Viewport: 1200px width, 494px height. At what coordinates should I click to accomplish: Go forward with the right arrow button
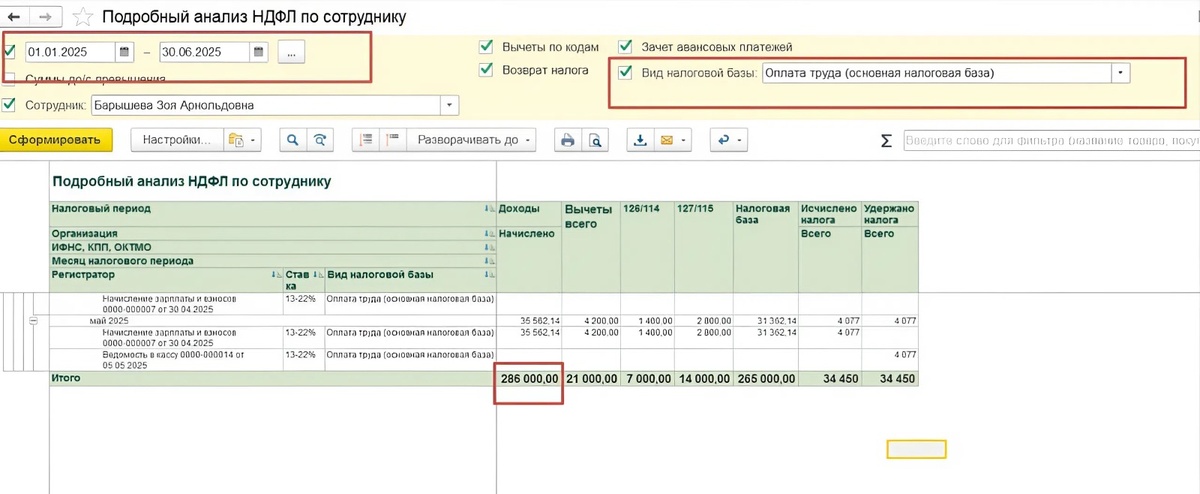45,17
